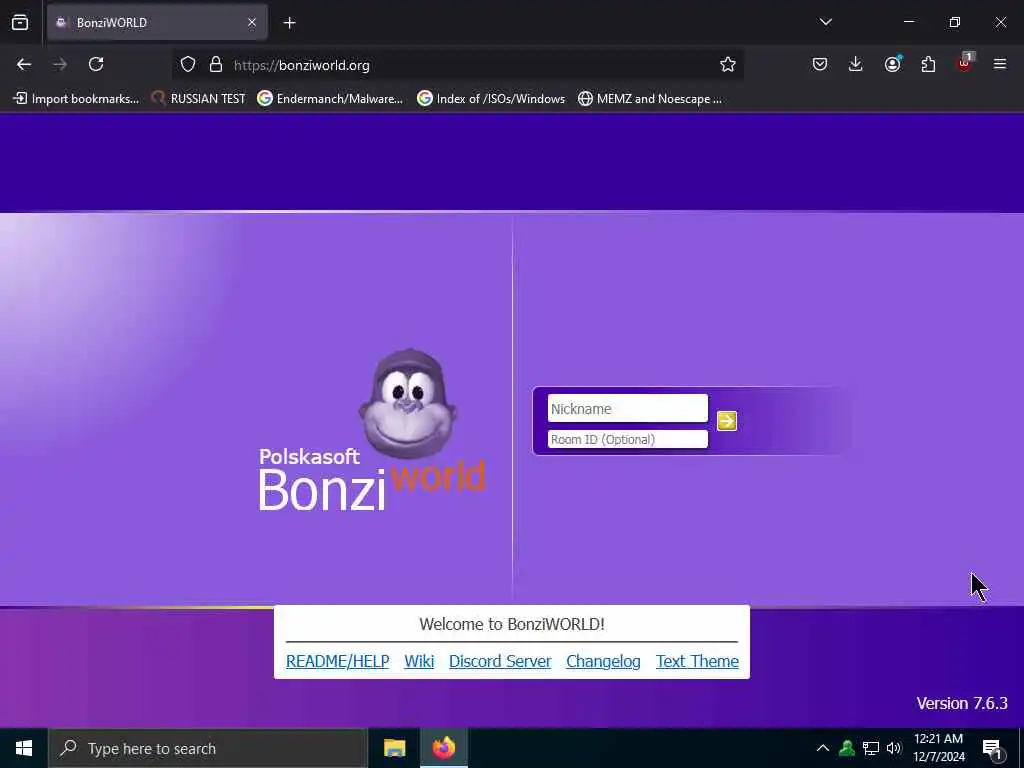
Task: Open the Firefox account icon
Action: point(892,64)
